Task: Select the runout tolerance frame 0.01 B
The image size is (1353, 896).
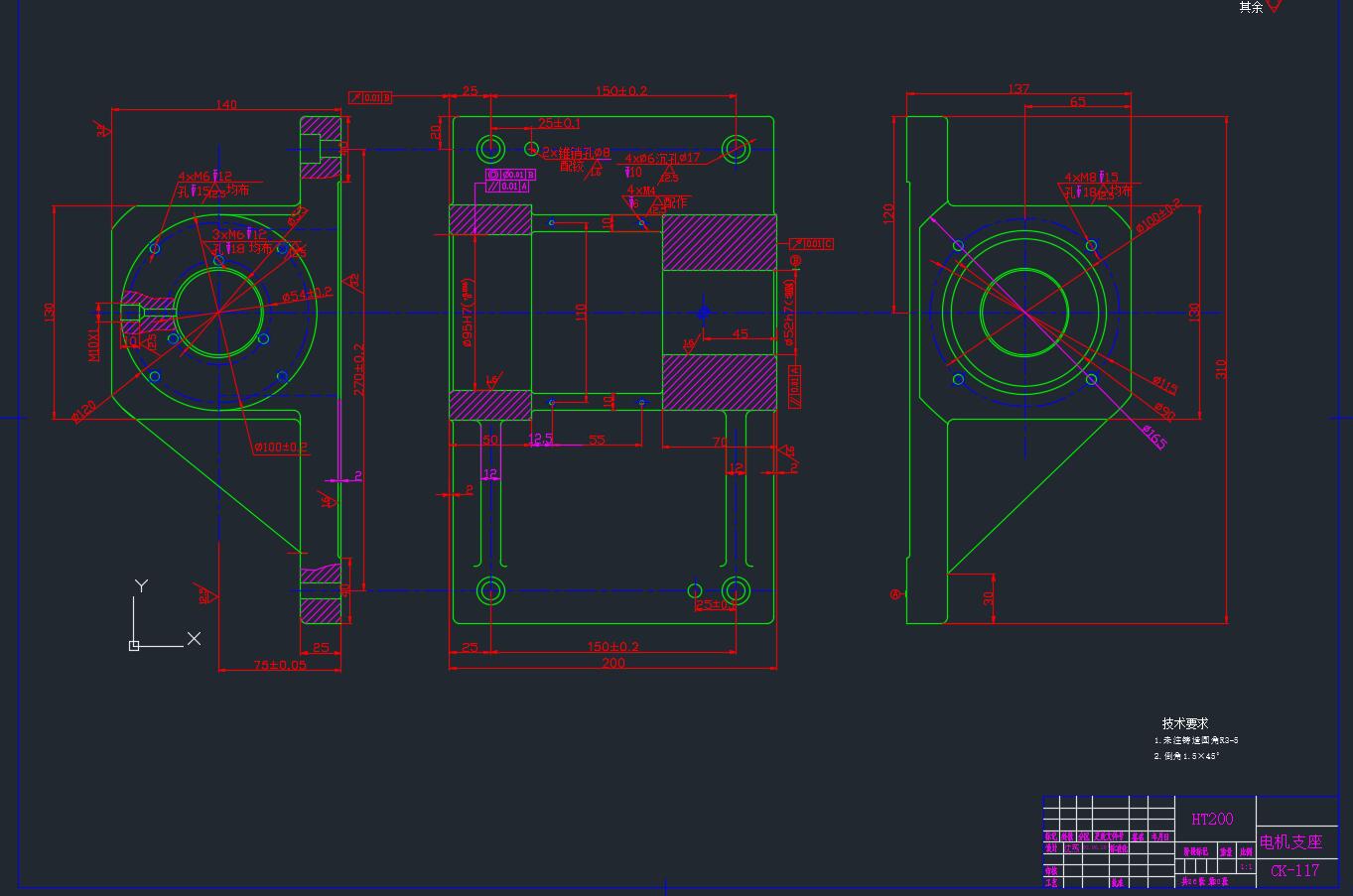Action: pyautogui.click(x=370, y=97)
